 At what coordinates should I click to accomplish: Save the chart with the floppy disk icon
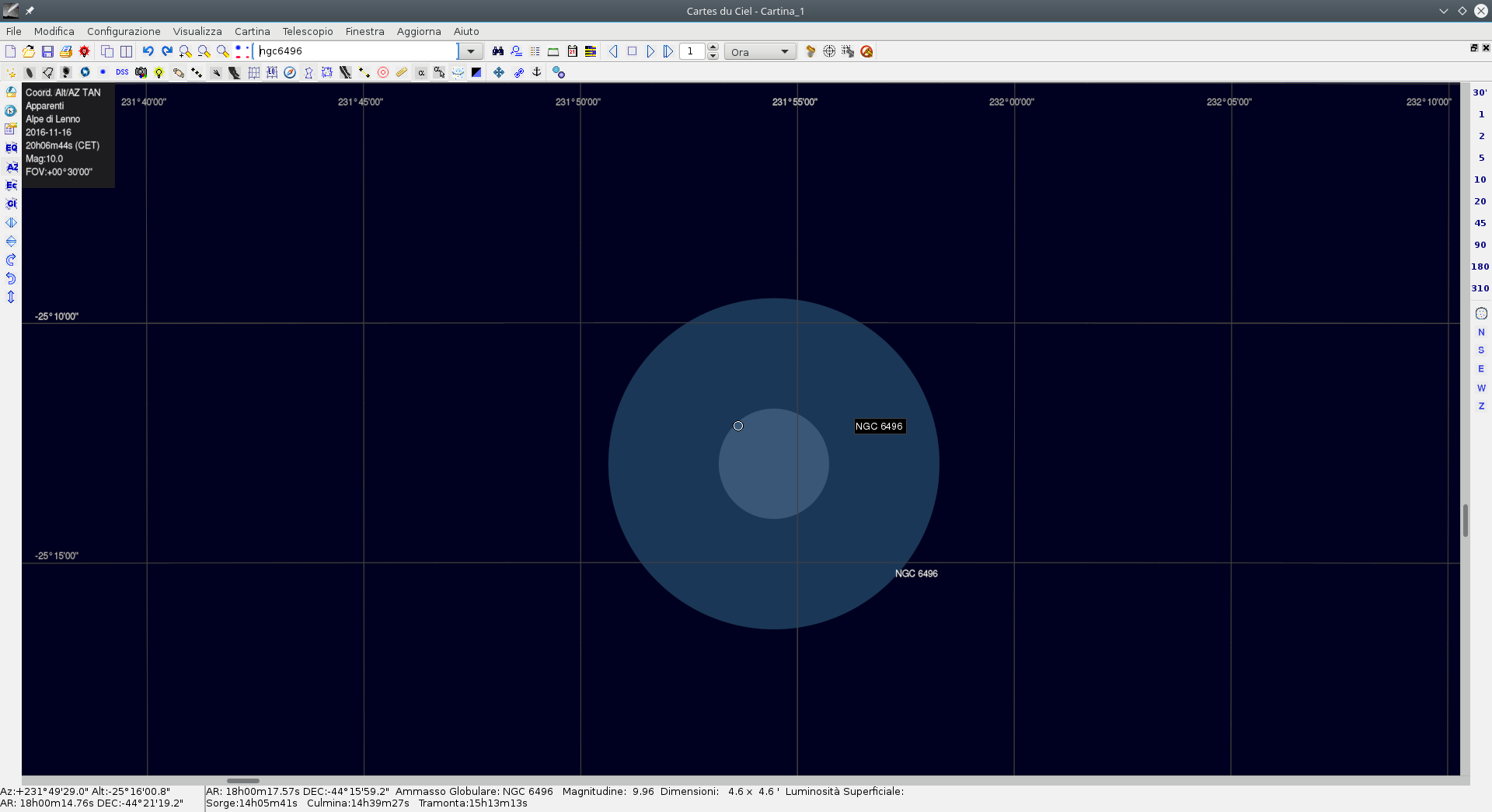[47, 51]
